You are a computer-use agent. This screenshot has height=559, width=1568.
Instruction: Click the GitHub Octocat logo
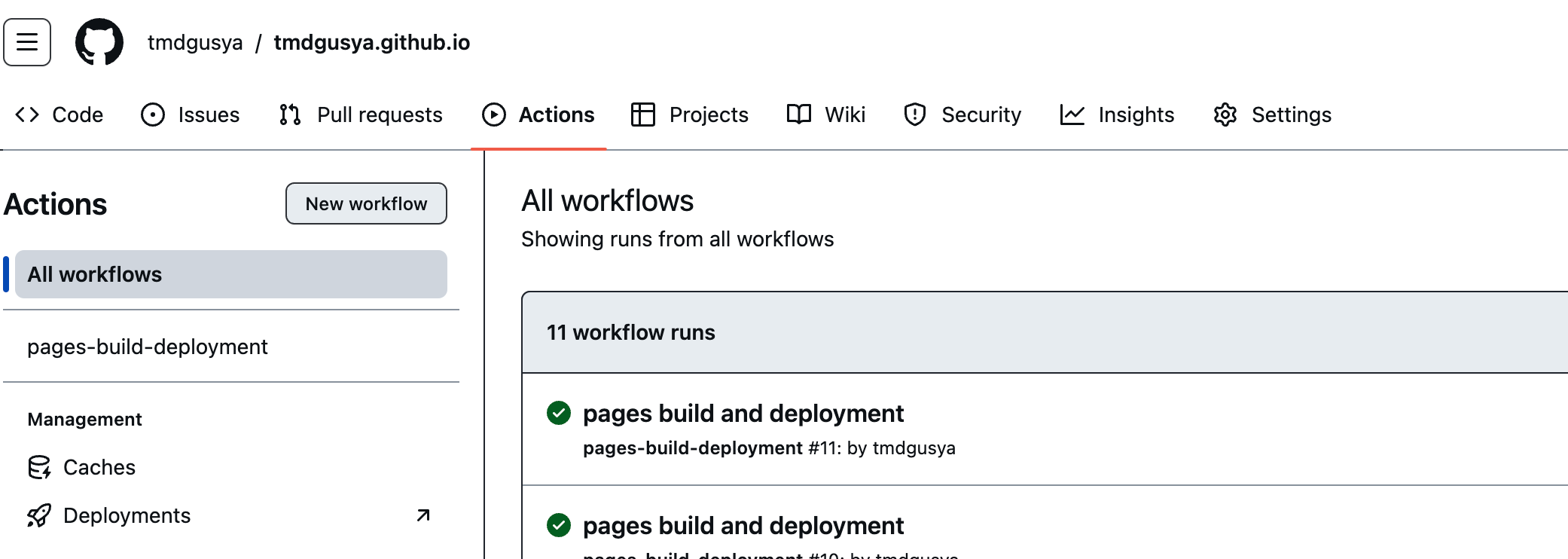[x=99, y=42]
